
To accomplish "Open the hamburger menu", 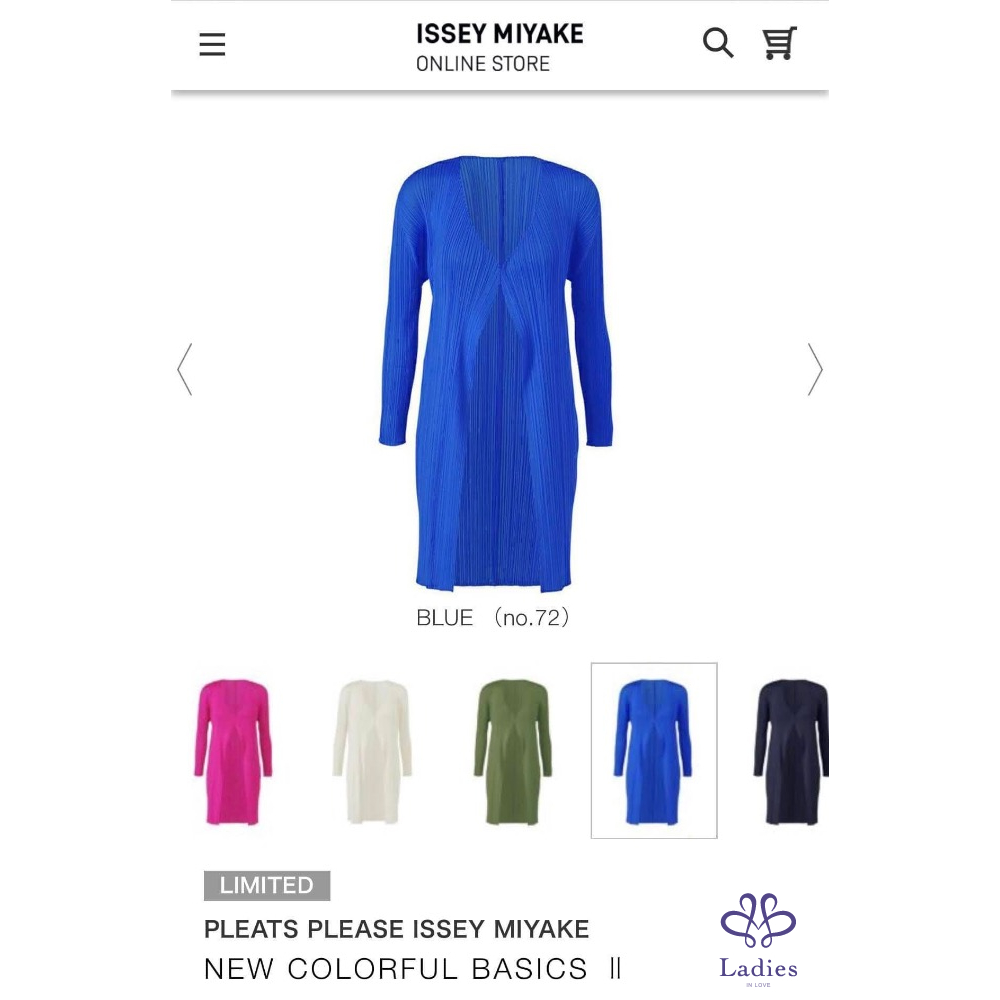I will tap(212, 45).
